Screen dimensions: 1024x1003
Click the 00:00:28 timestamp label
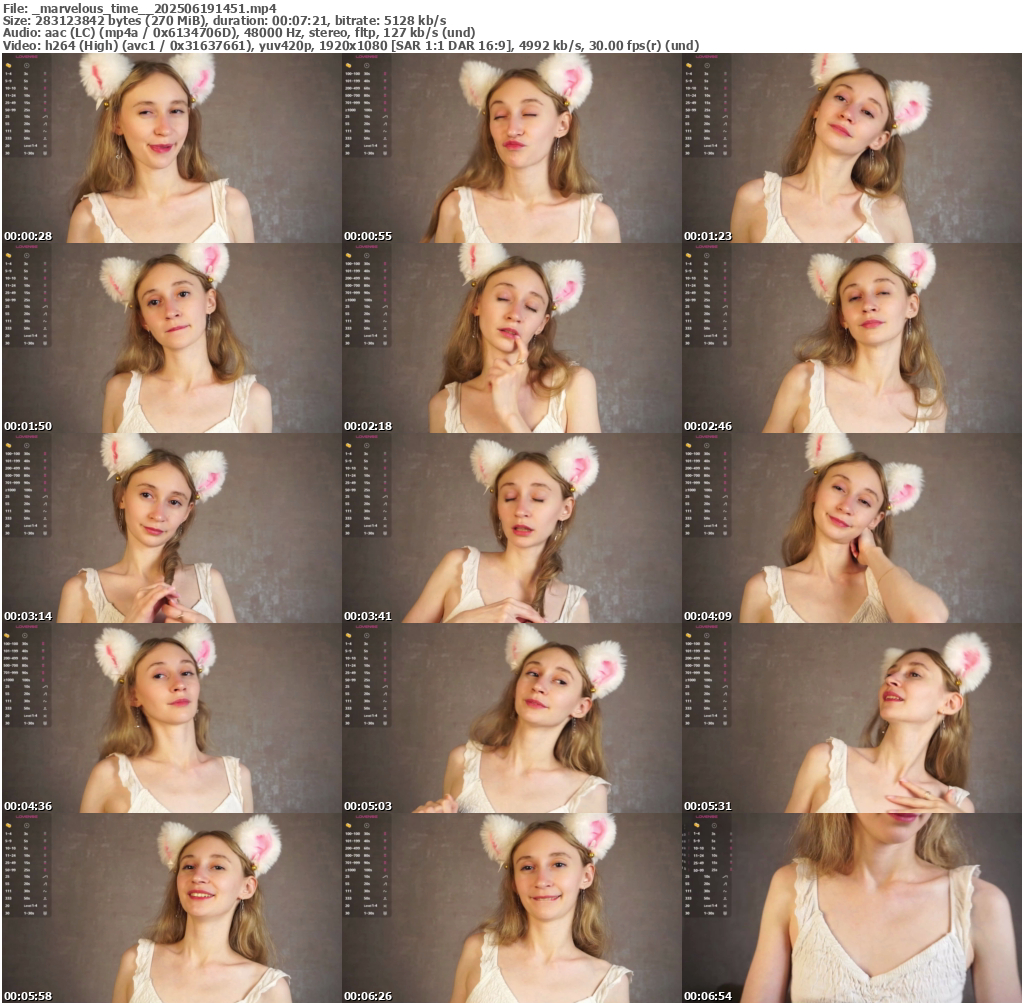coord(28,236)
